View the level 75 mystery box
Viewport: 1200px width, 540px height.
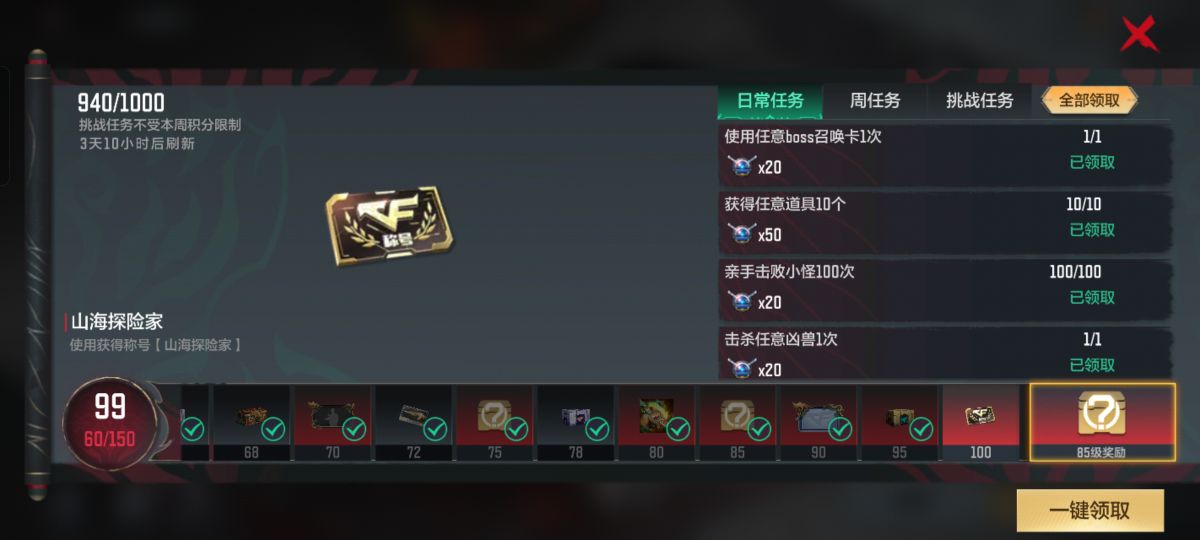(494, 424)
